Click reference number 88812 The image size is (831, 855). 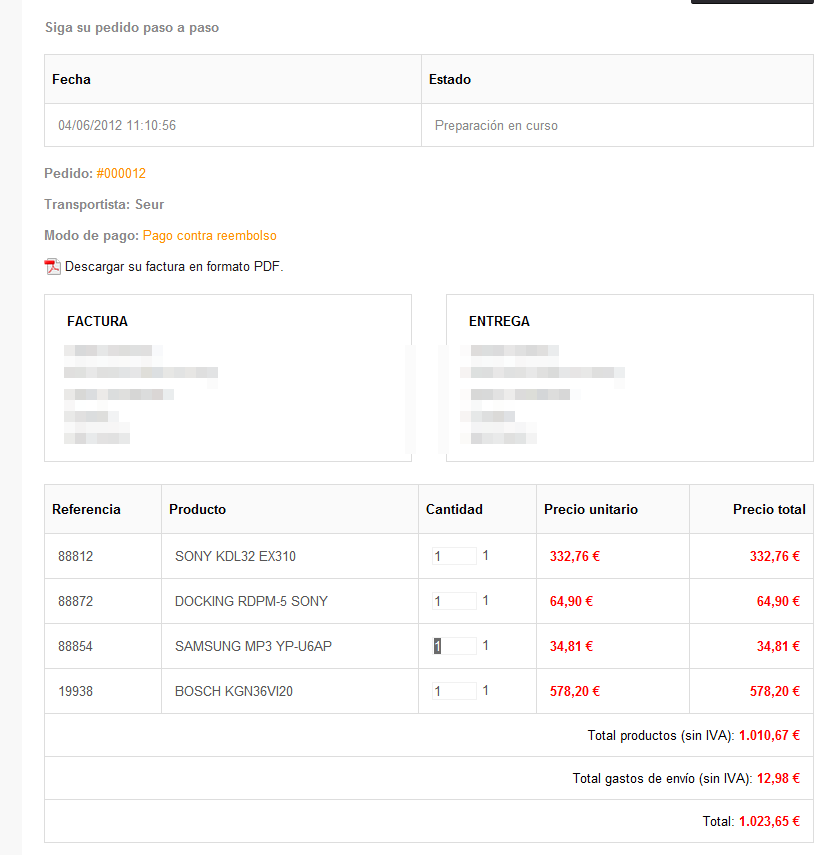pos(75,556)
